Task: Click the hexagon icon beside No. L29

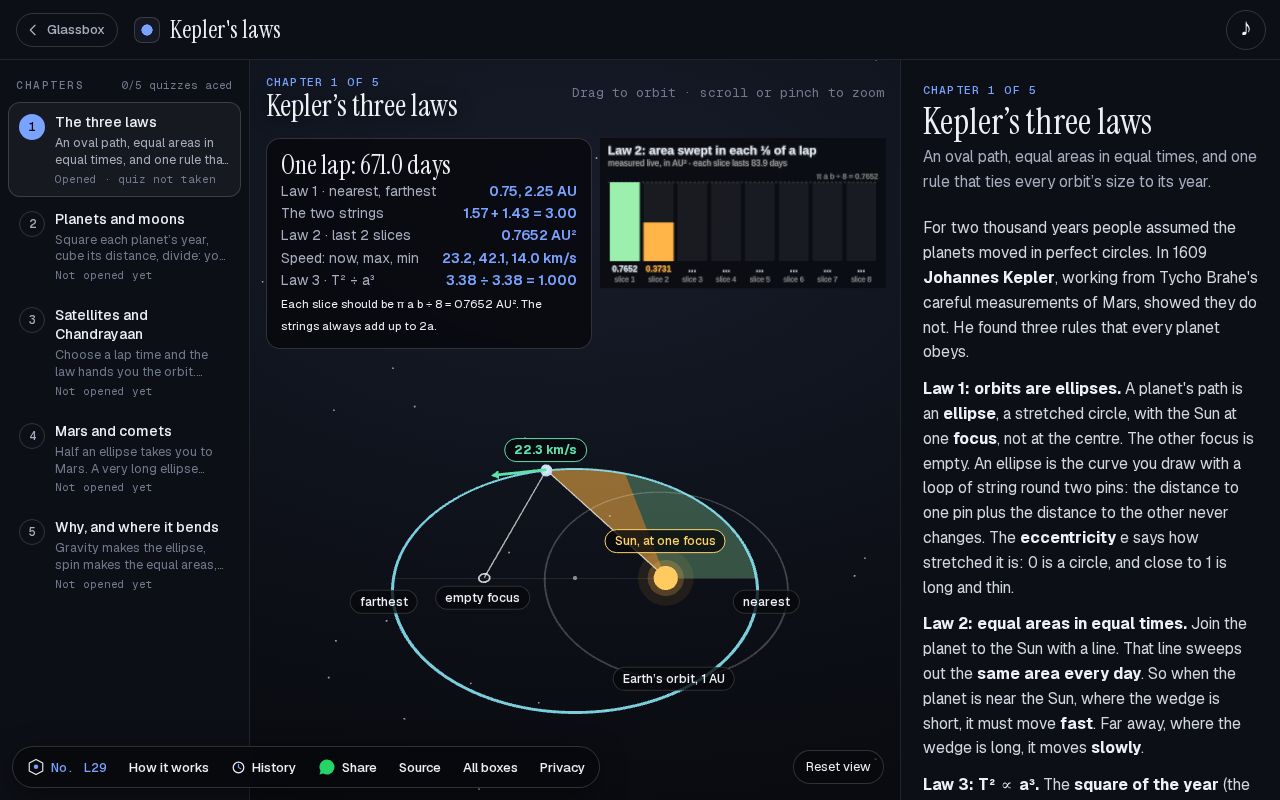Action: [36, 767]
